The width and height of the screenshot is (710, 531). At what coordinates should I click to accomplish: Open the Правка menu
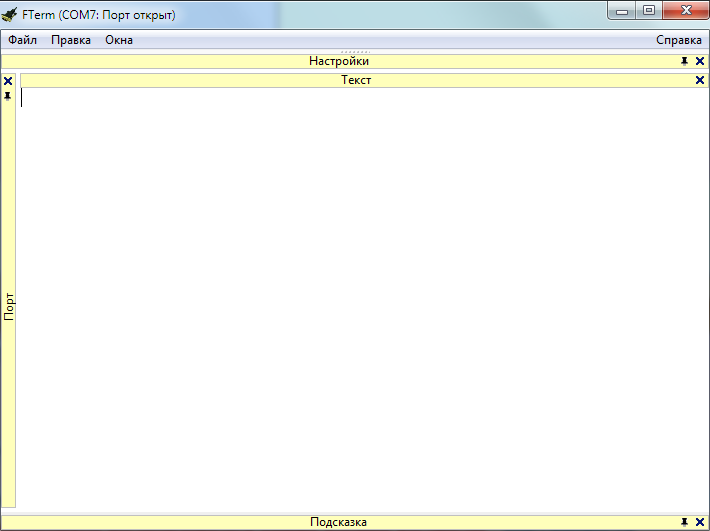click(x=71, y=40)
